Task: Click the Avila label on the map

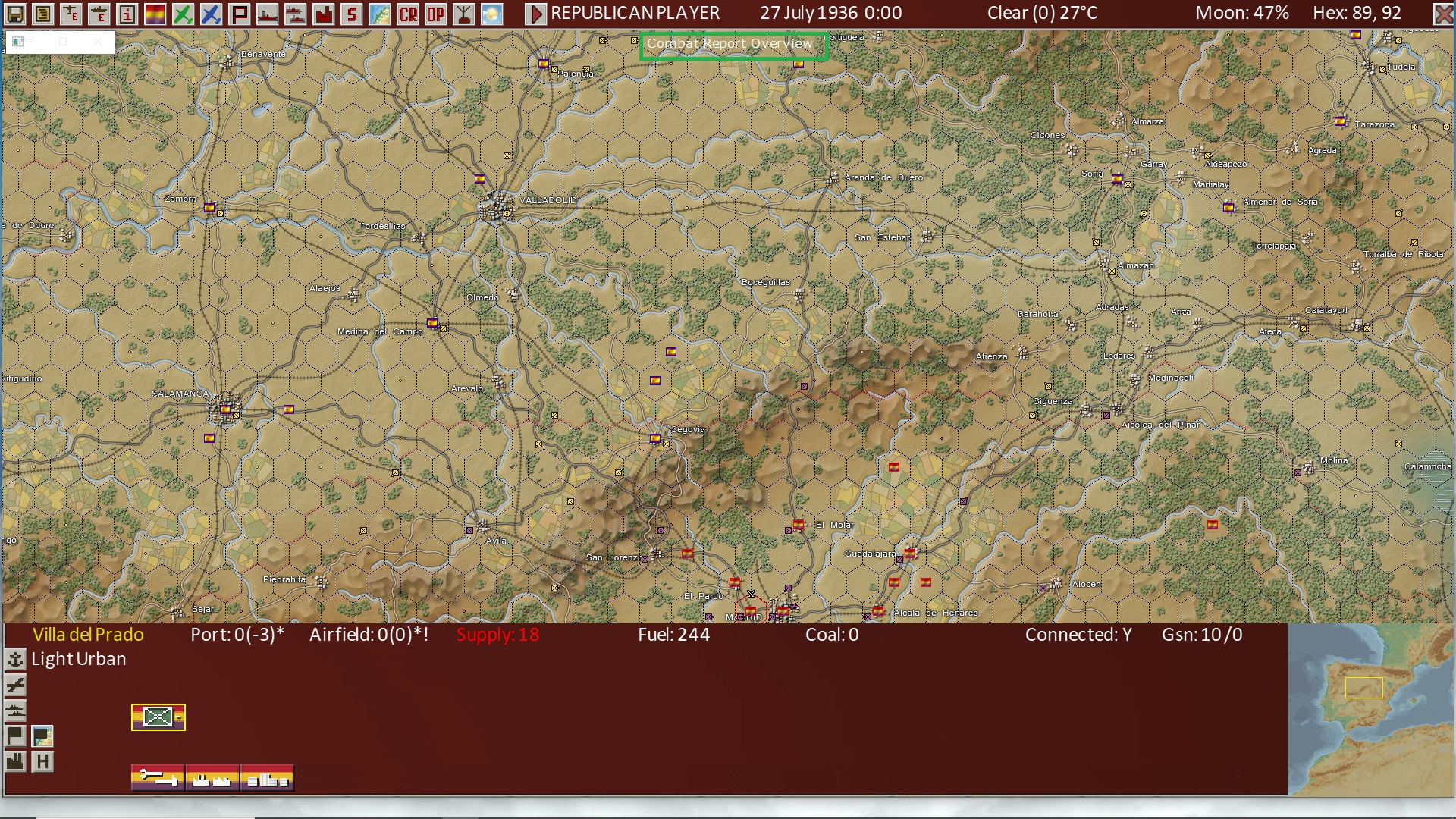Action: coord(496,541)
